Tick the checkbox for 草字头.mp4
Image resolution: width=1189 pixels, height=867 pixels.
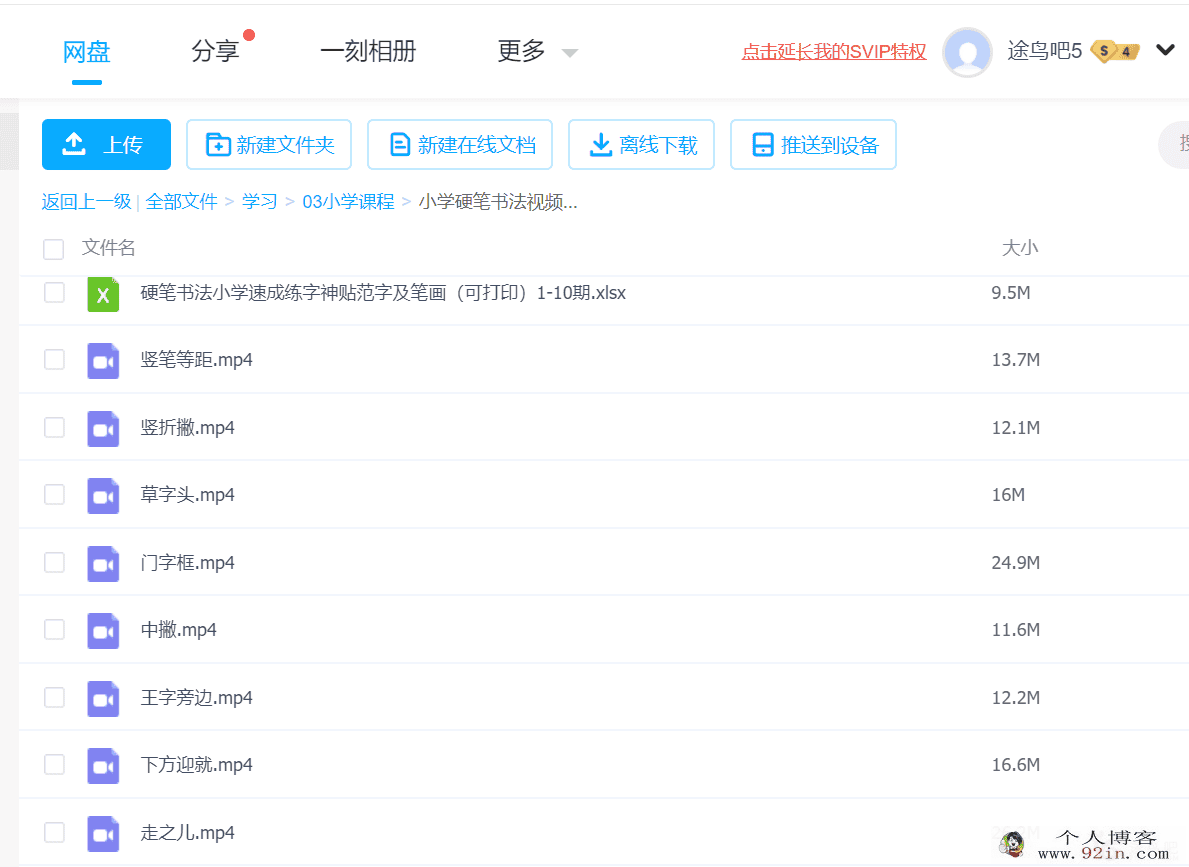pos(55,495)
